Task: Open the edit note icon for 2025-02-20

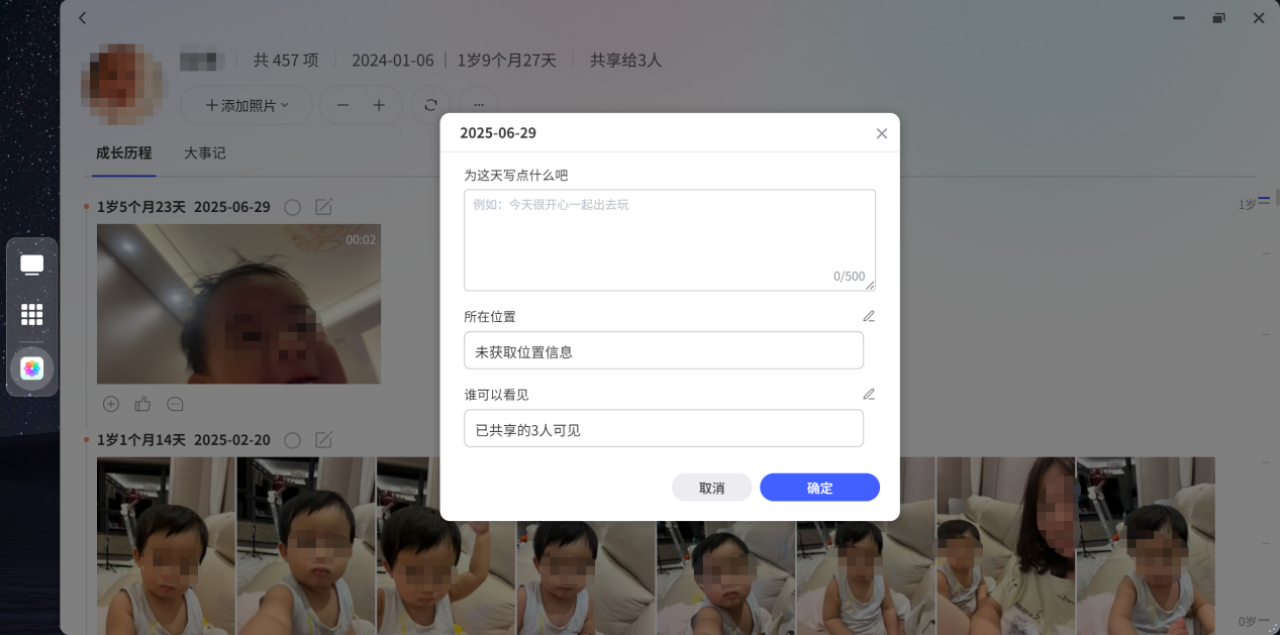Action: click(x=323, y=440)
